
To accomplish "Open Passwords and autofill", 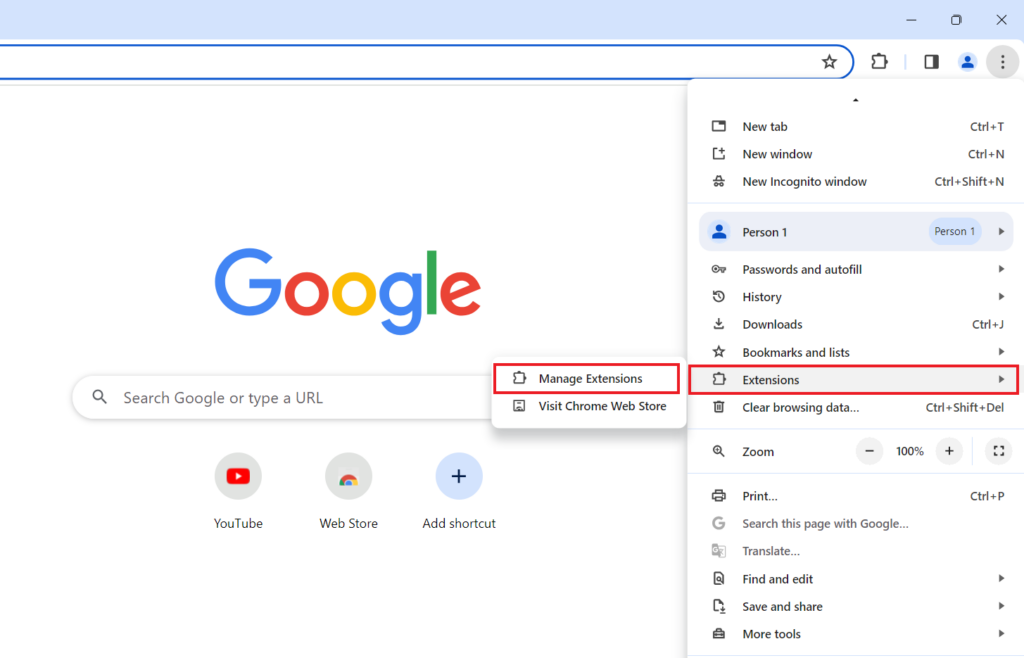I will click(856, 269).
